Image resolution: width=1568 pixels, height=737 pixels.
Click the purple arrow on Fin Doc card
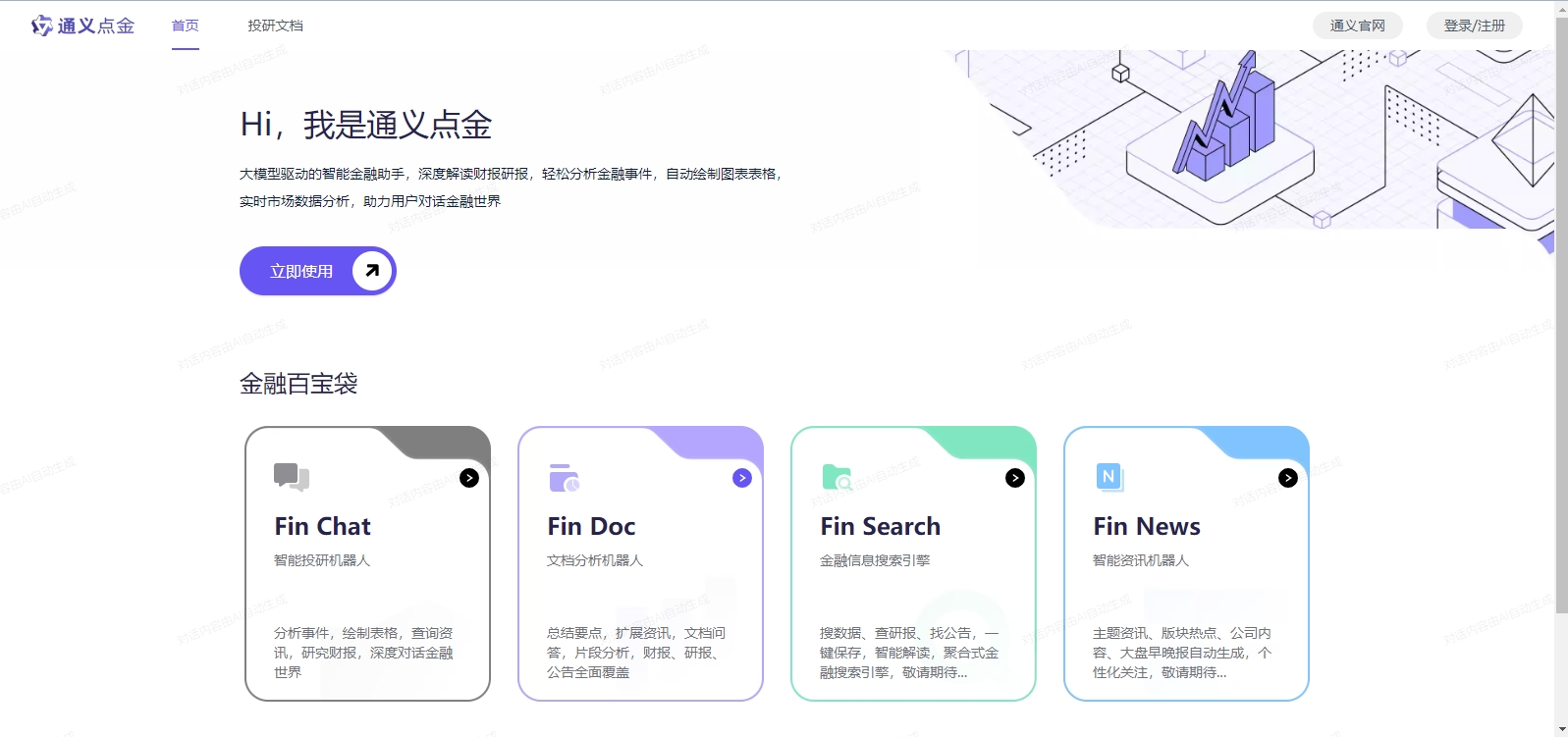point(742,478)
